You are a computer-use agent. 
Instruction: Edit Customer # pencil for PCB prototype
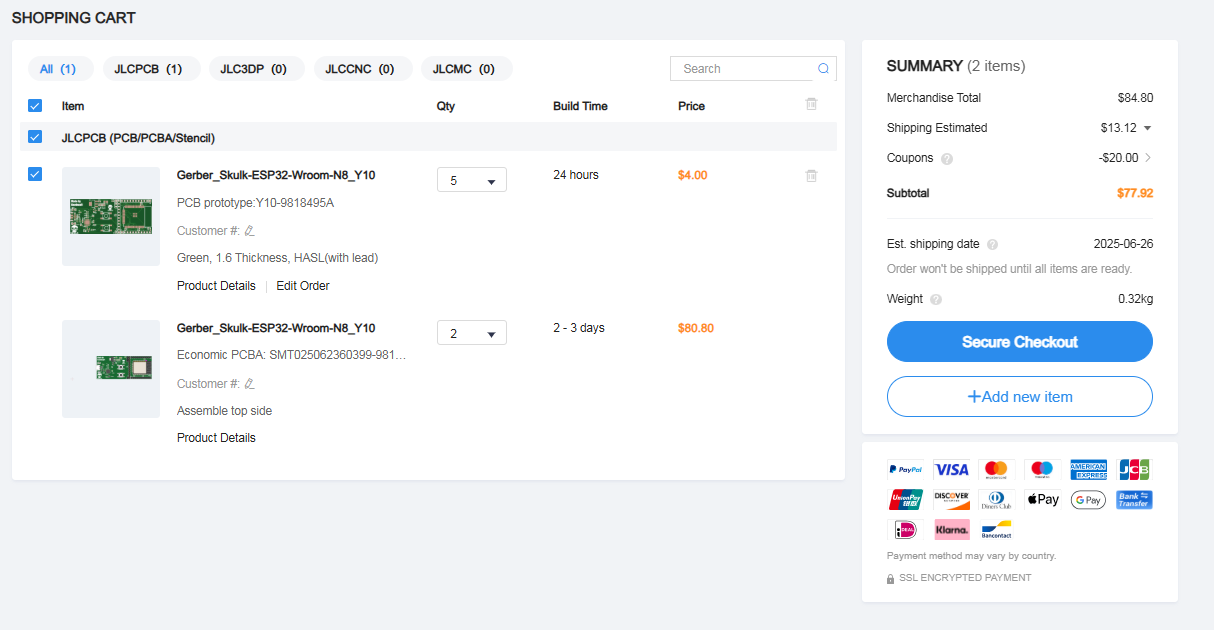(x=250, y=231)
